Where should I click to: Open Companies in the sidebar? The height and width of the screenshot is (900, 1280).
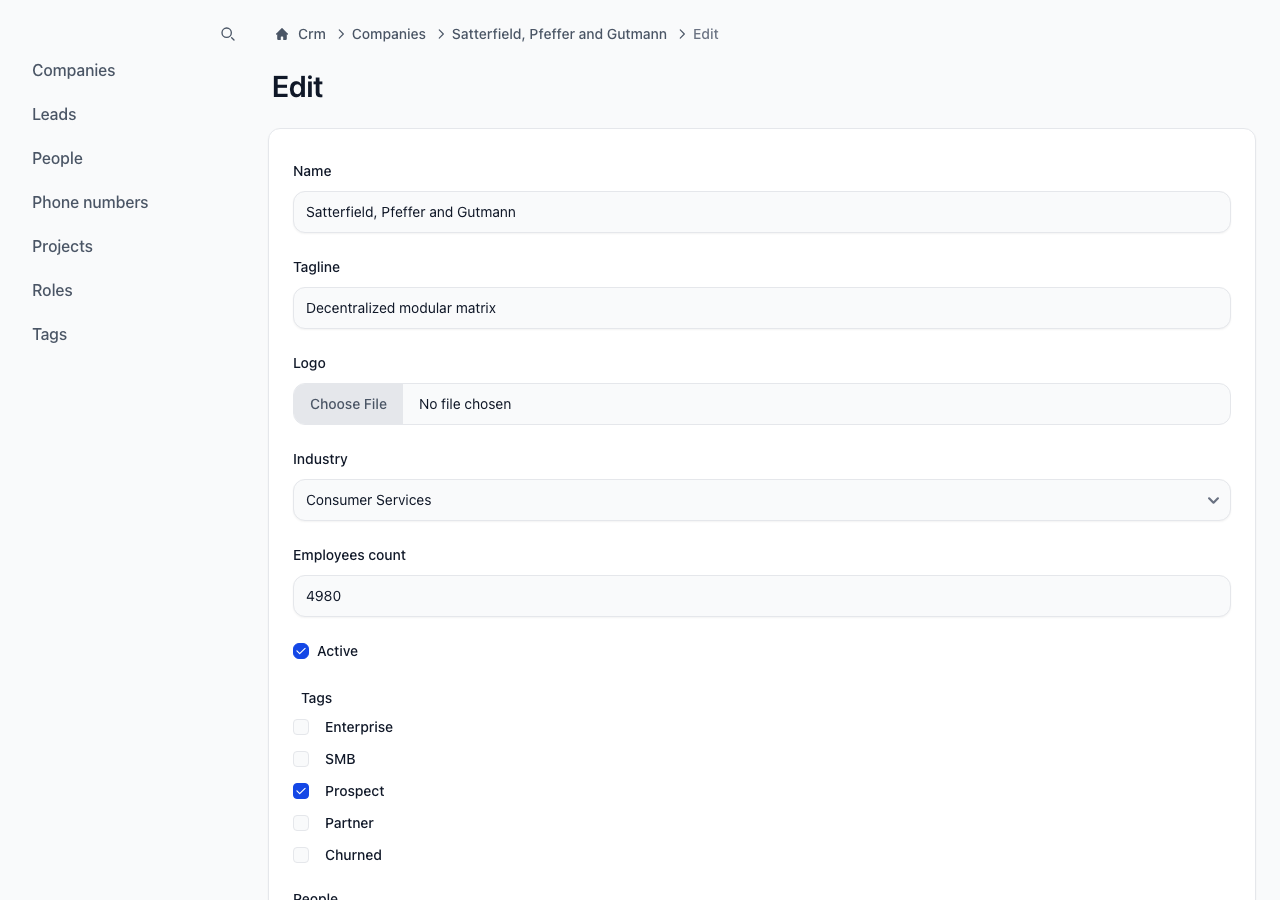[x=74, y=70]
